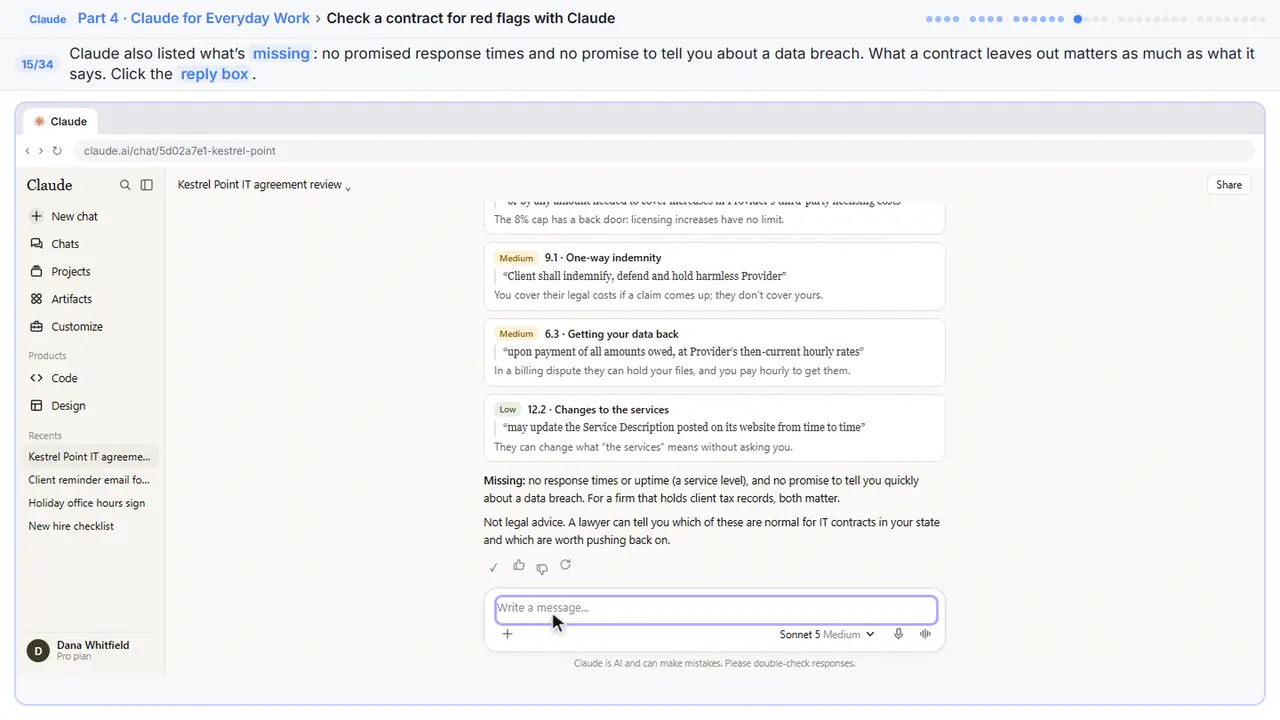Click the 6.3 Getting your data back card
The image size is (1280, 720).
tap(714, 352)
